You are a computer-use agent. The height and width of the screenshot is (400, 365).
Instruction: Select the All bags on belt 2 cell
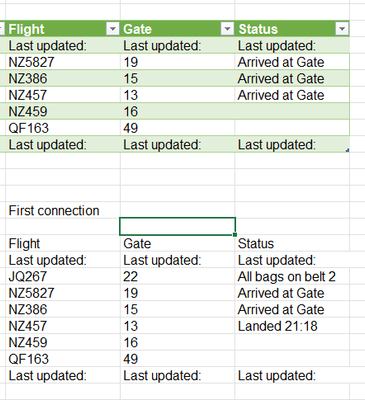[x=292, y=276]
